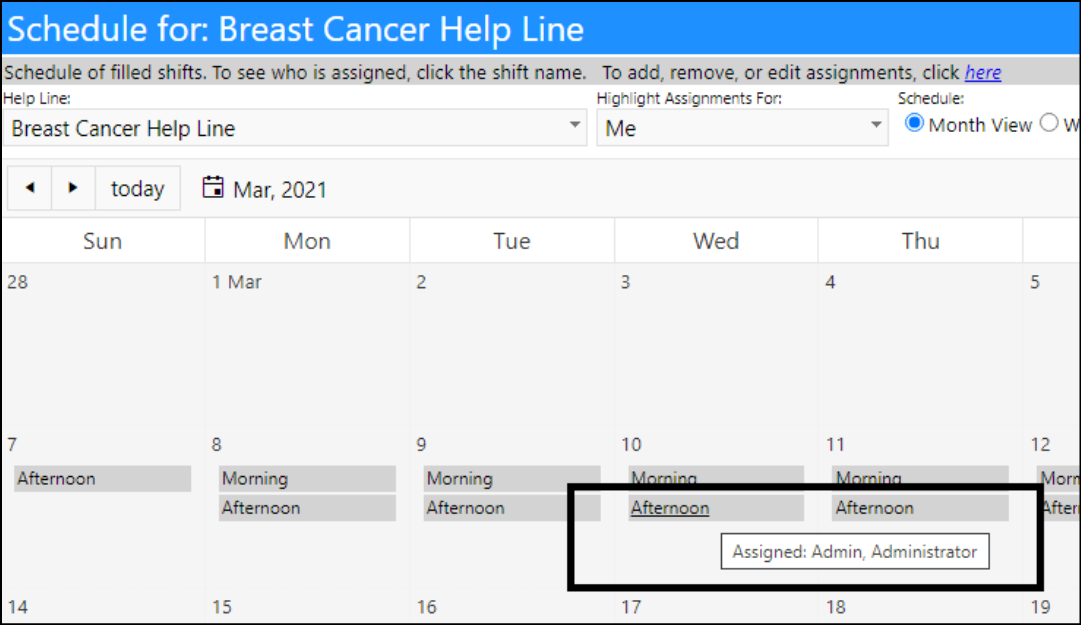Go to previous month arrow
Screen dimensions: 1081x625
(x=30, y=188)
